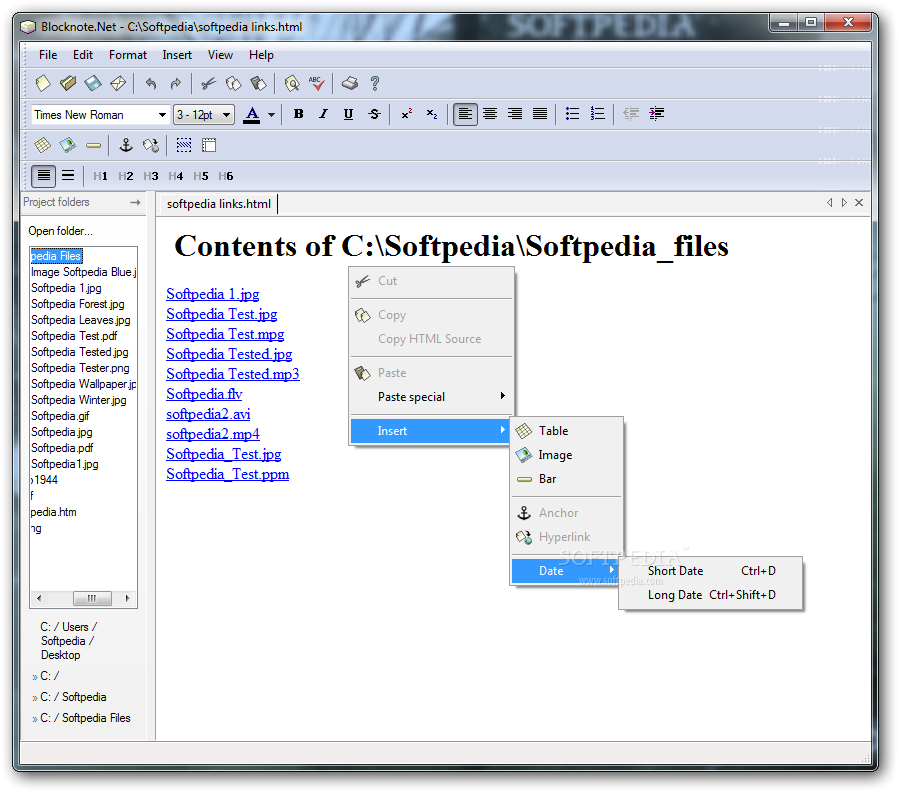
Task: Increase indent with indent icon
Action: [656, 114]
